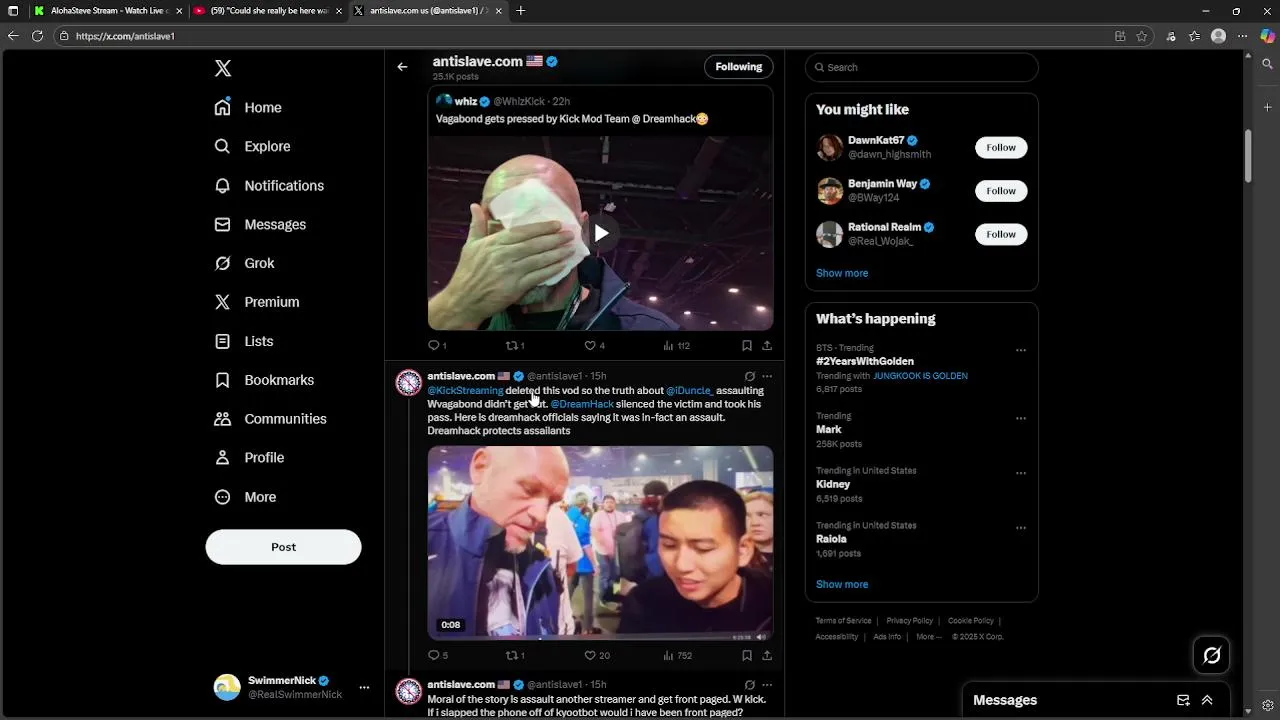The width and height of the screenshot is (1280, 720).
Task: Open Profile from the sidebar
Action: click(250, 457)
